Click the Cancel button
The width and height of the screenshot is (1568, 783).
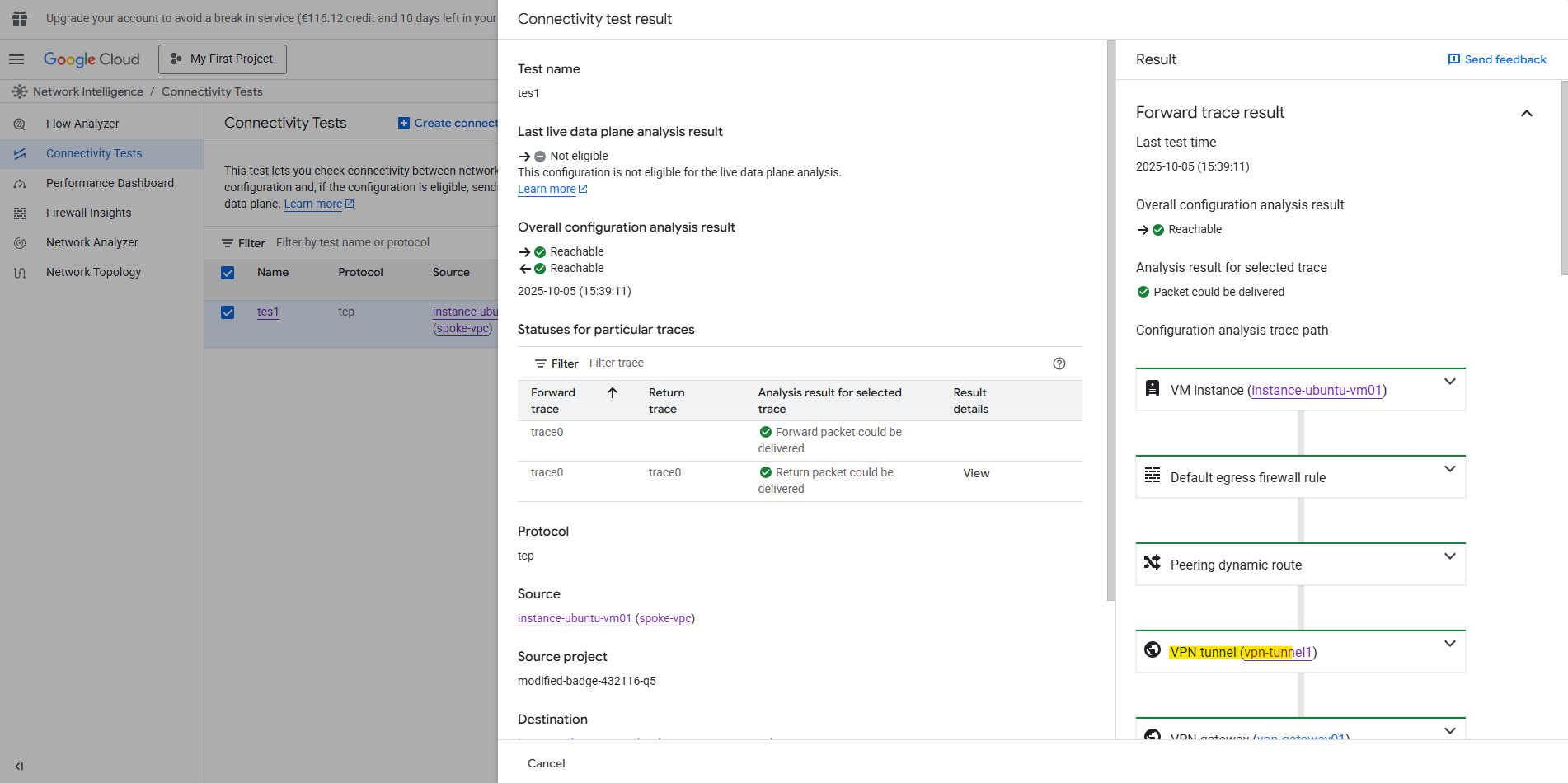point(546,763)
